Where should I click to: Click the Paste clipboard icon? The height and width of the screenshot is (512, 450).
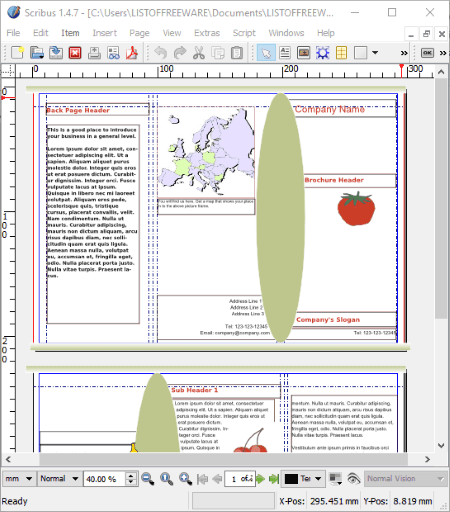pyautogui.click(x=237, y=53)
